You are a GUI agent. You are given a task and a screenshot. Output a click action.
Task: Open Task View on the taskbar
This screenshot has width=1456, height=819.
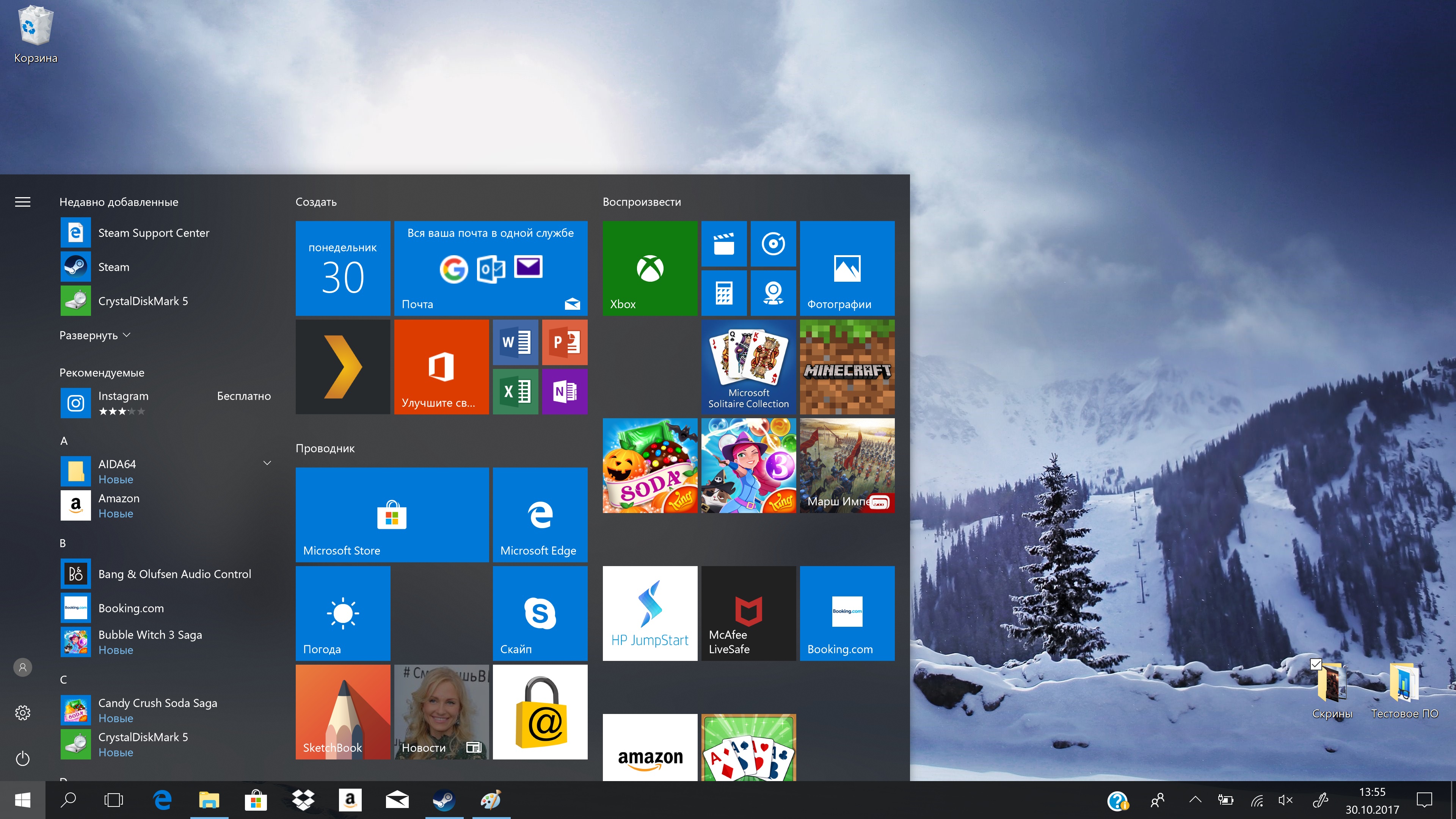pyautogui.click(x=114, y=800)
